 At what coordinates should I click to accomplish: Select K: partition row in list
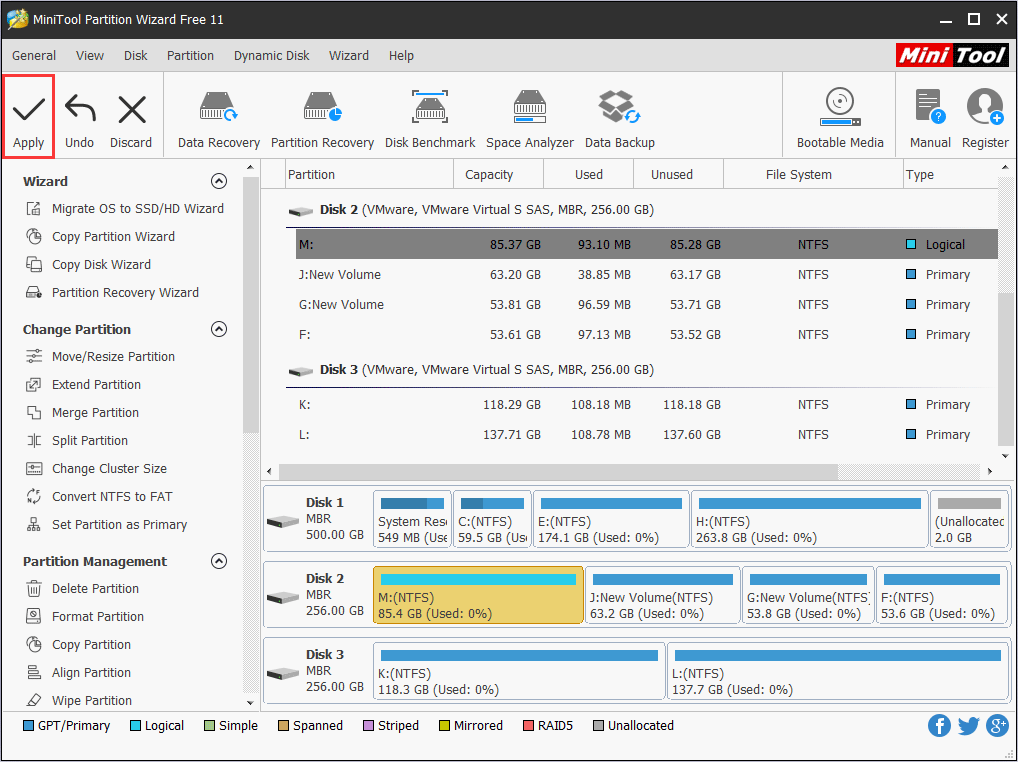point(647,404)
